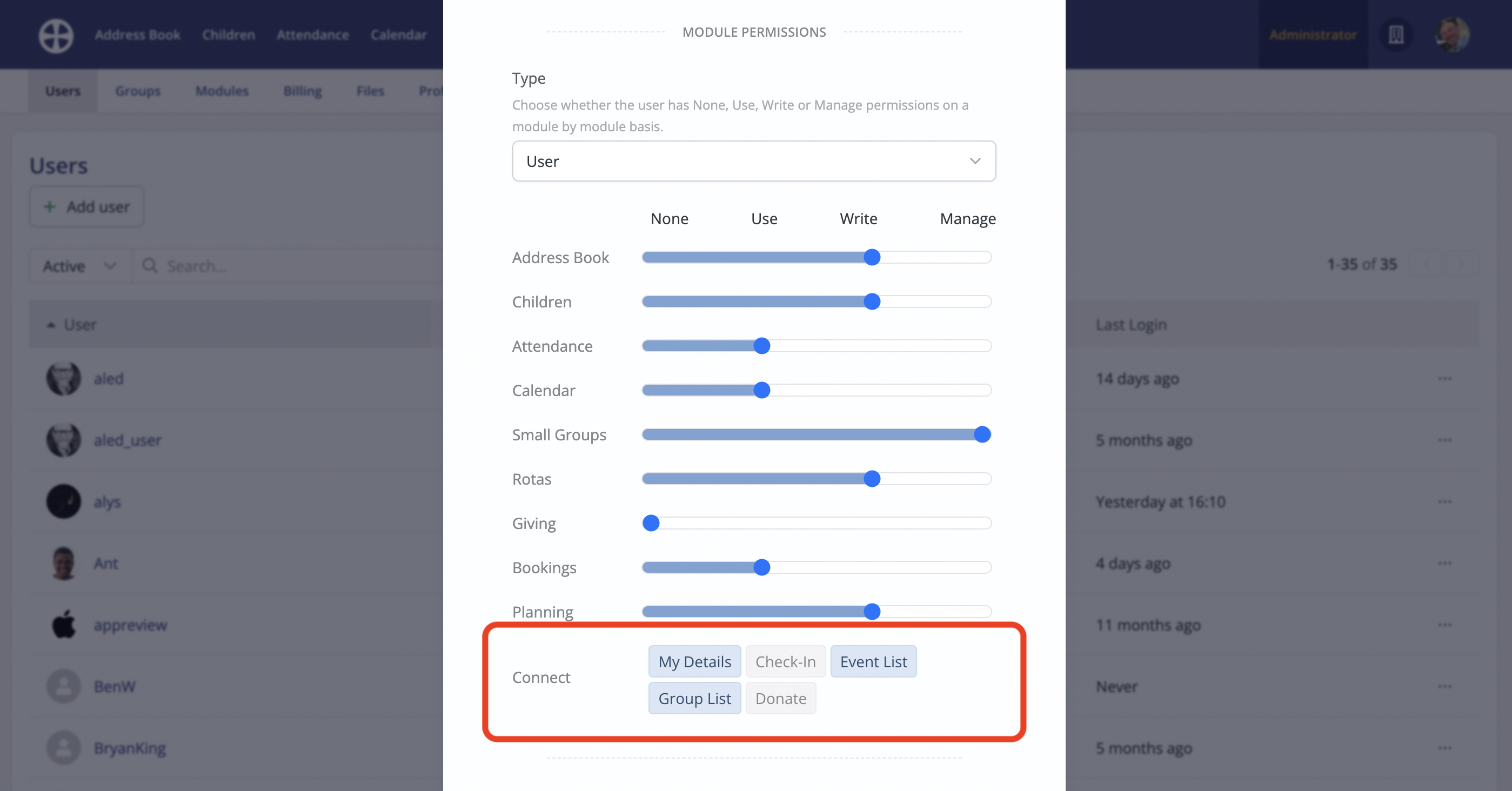
Task: Click the Giving permission slider handle
Action: 651,524
